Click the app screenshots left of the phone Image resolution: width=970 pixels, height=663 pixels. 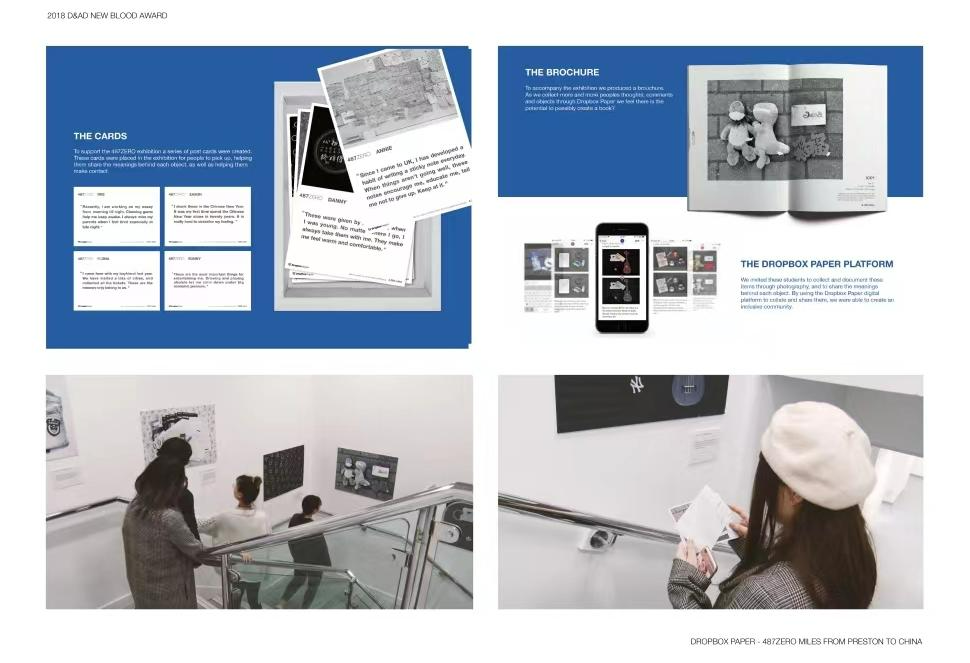coord(557,276)
